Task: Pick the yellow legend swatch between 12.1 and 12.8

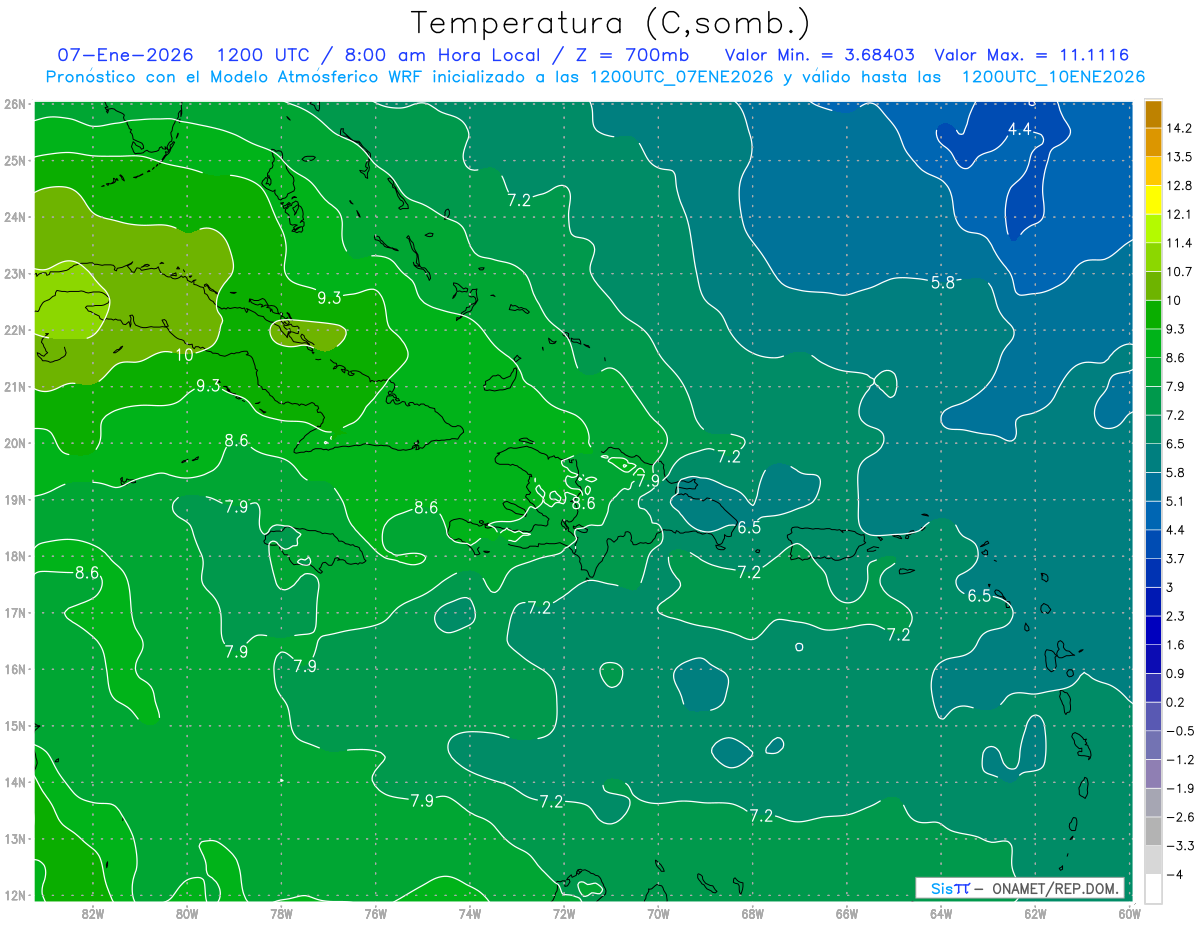Action: (1153, 200)
